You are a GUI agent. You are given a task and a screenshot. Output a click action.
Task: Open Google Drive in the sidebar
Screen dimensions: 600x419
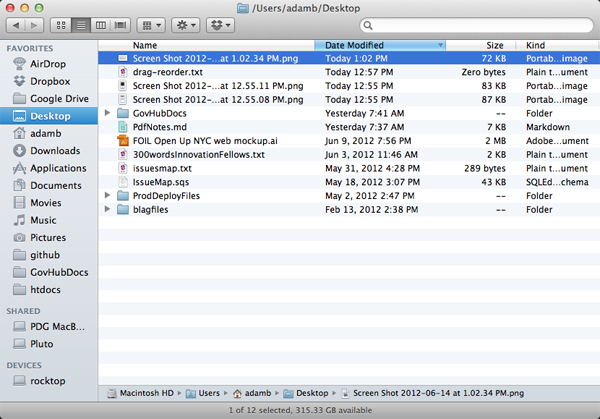[49, 99]
